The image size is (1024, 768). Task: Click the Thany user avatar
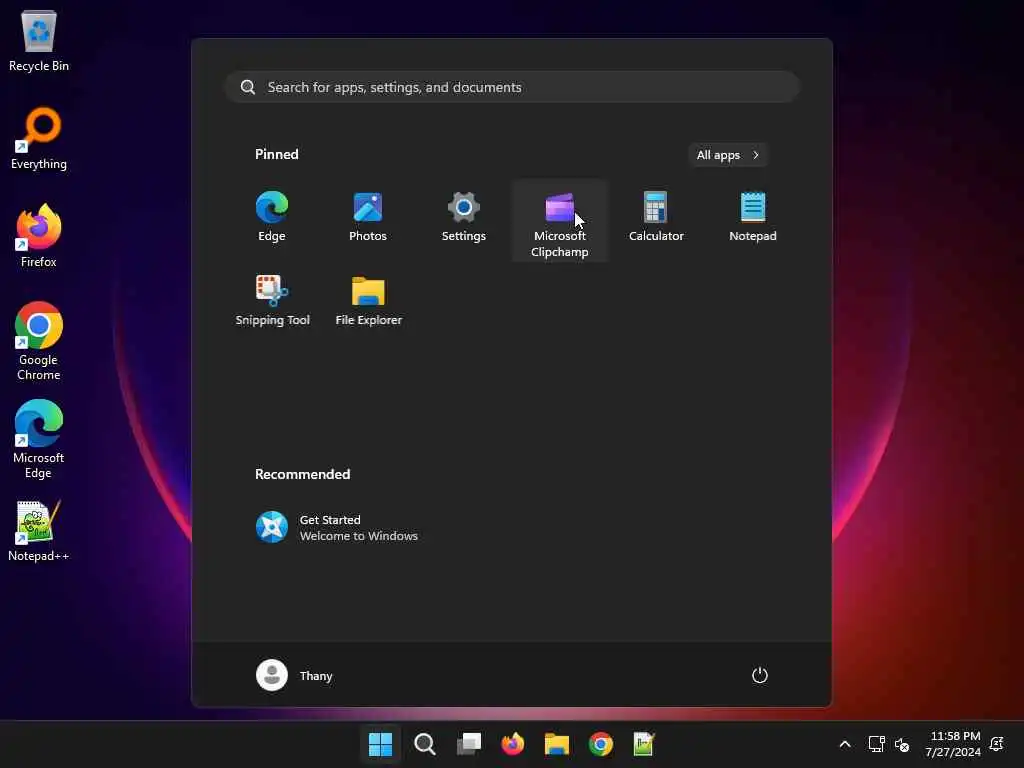point(272,675)
